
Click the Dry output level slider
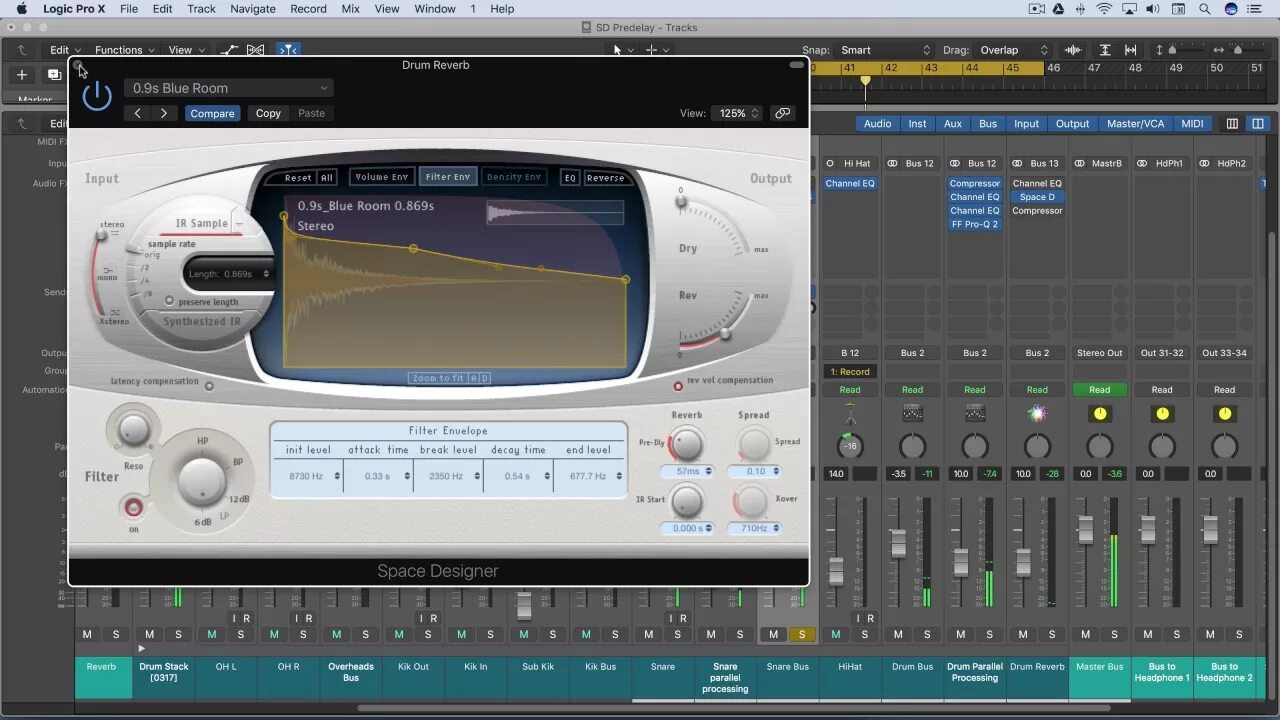pyautogui.click(x=682, y=201)
